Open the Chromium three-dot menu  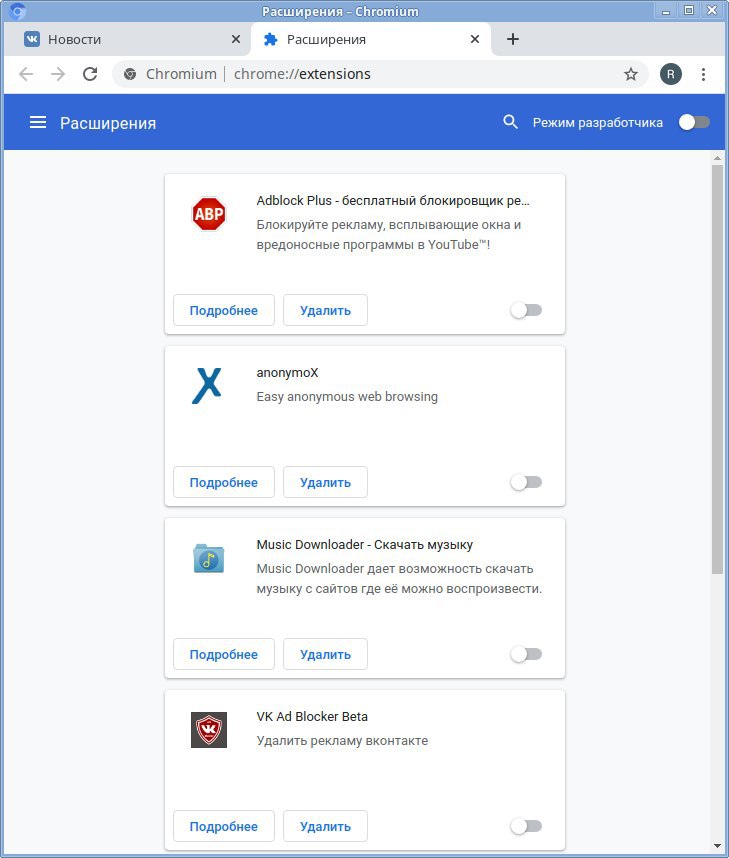coord(703,74)
